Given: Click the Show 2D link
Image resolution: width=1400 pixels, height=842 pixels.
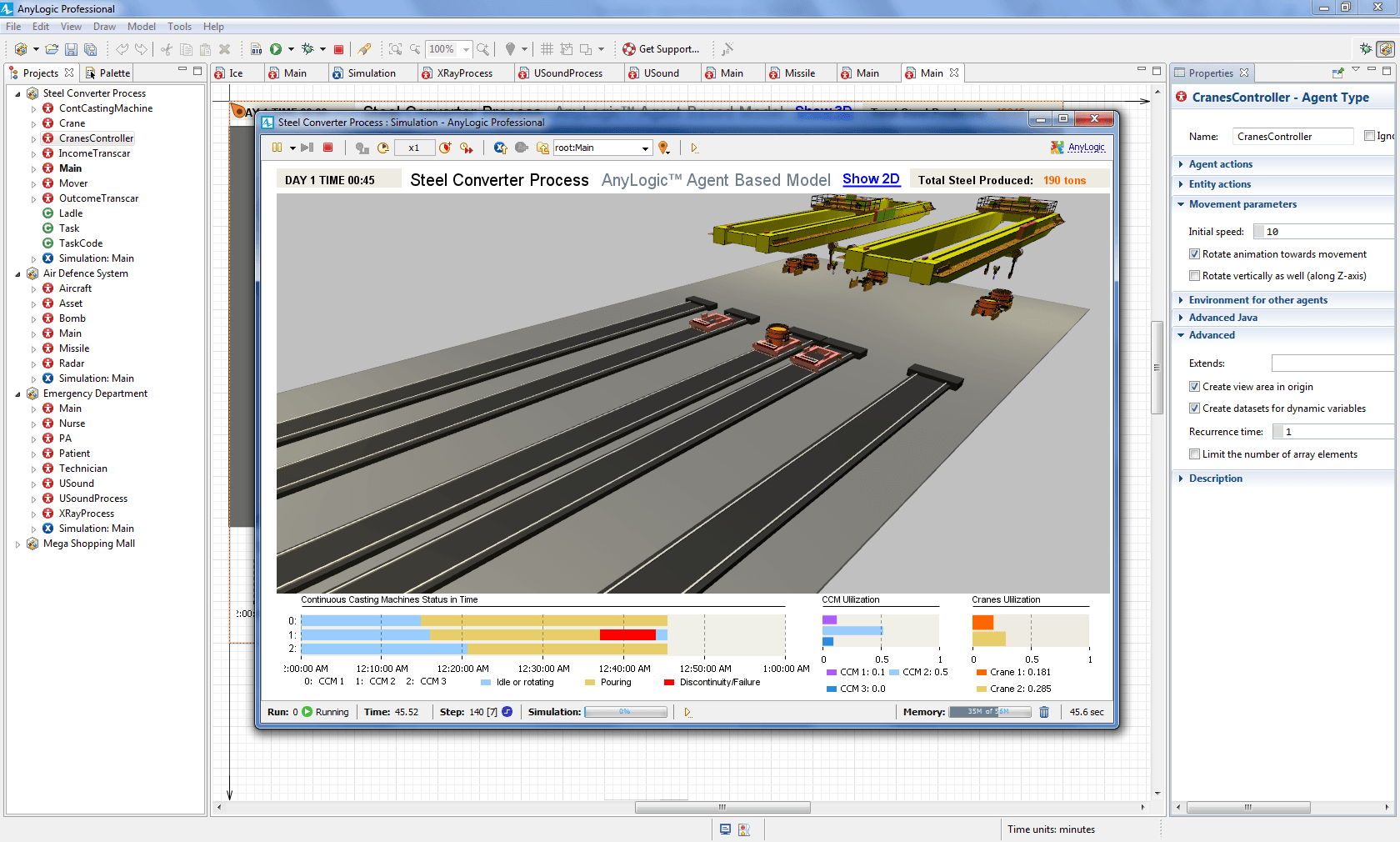Looking at the screenshot, I should 871,179.
